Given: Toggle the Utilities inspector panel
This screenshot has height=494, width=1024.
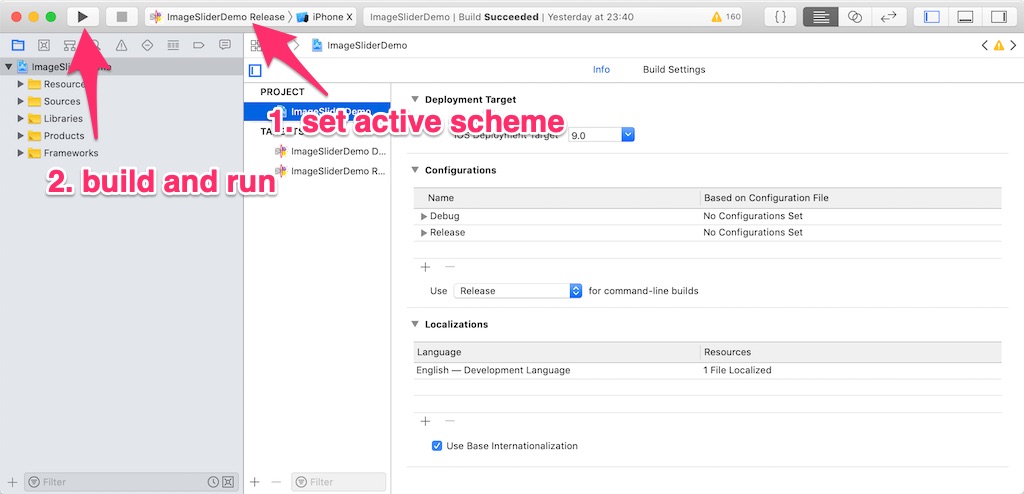Looking at the screenshot, I should tap(999, 17).
